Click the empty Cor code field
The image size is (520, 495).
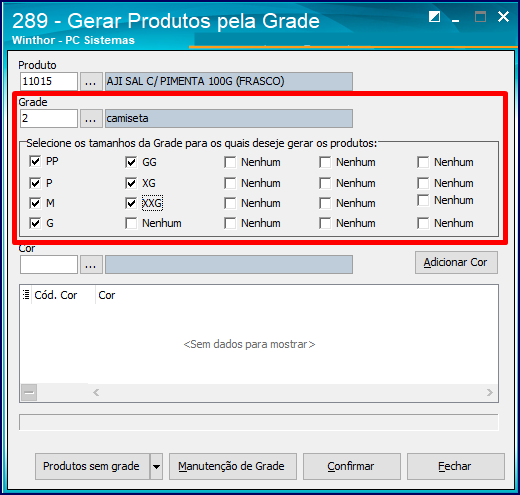pos(49,265)
